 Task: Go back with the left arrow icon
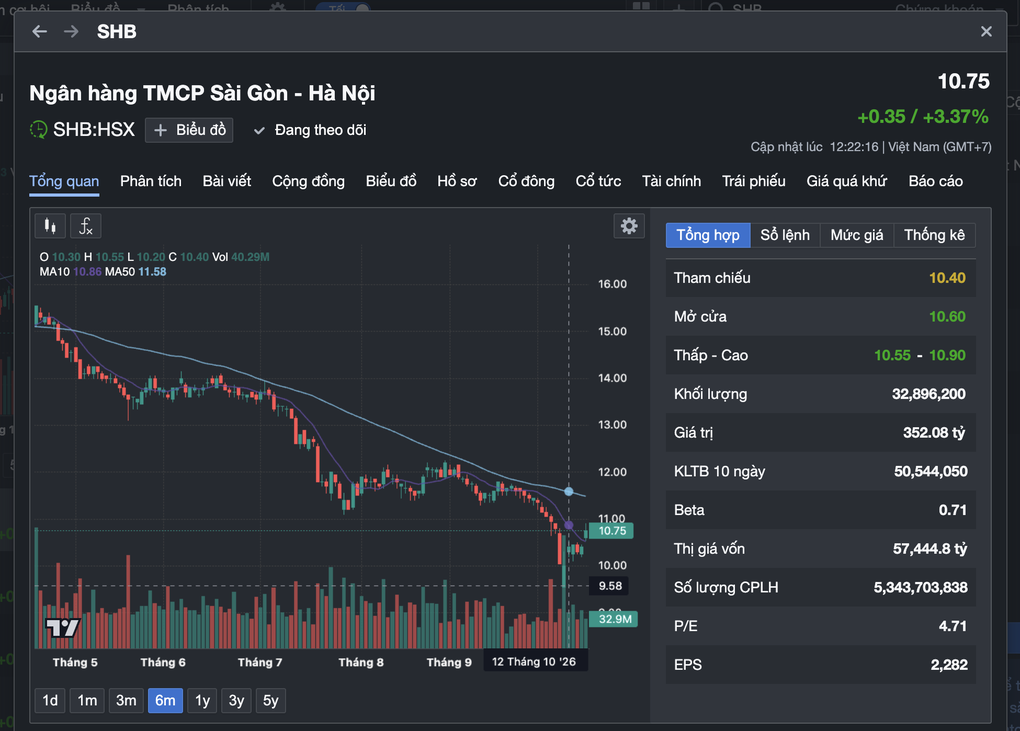pos(40,31)
